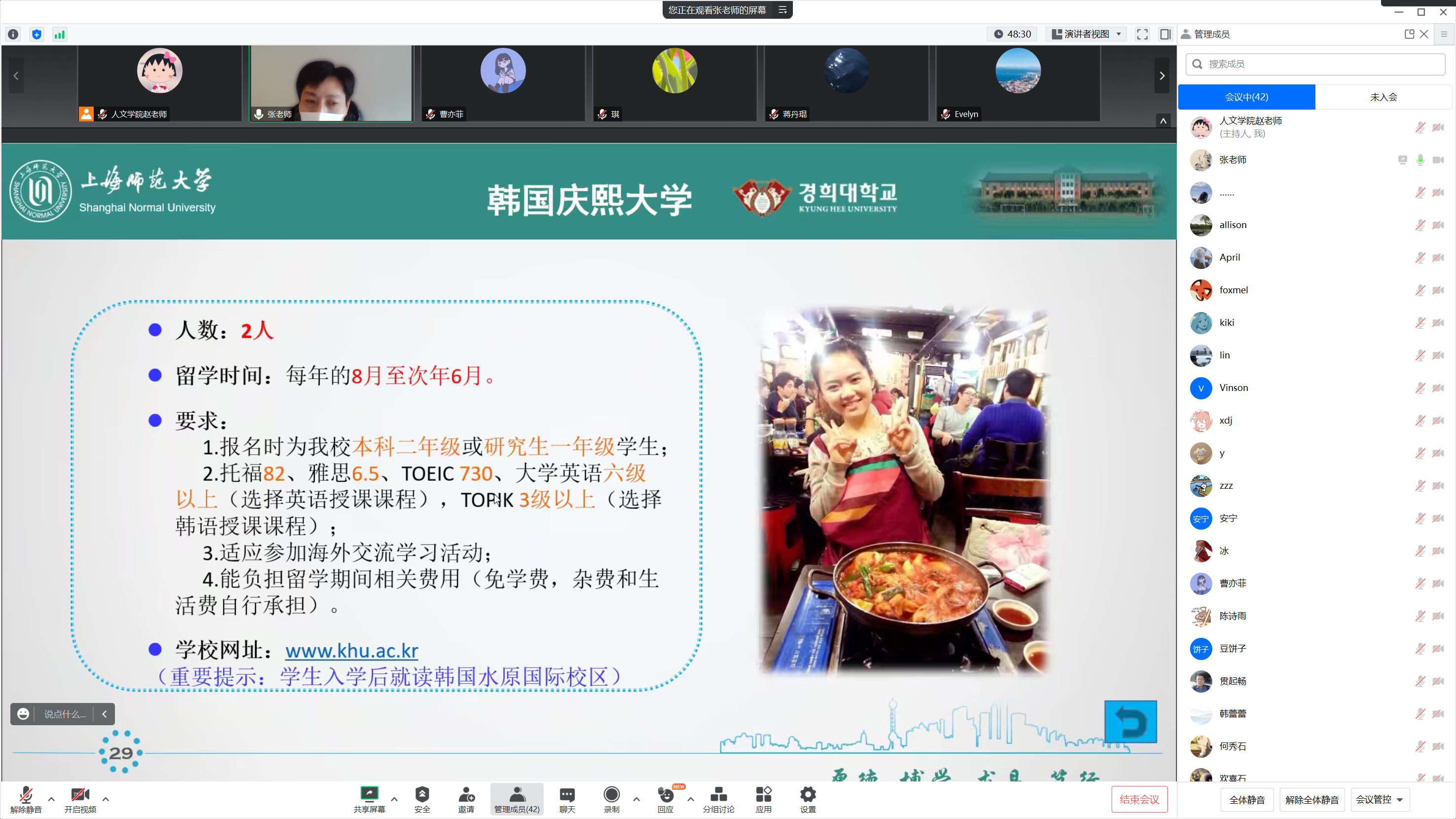Switch to the not-joined members tab
The height and width of the screenshot is (819, 1456).
click(x=1383, y=97)
